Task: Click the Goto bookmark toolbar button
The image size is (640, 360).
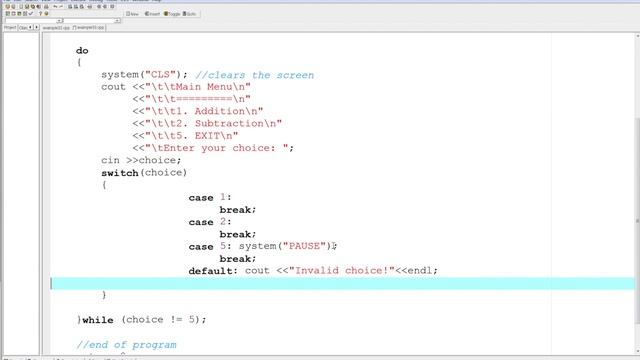Action: (x=189, y=14)
